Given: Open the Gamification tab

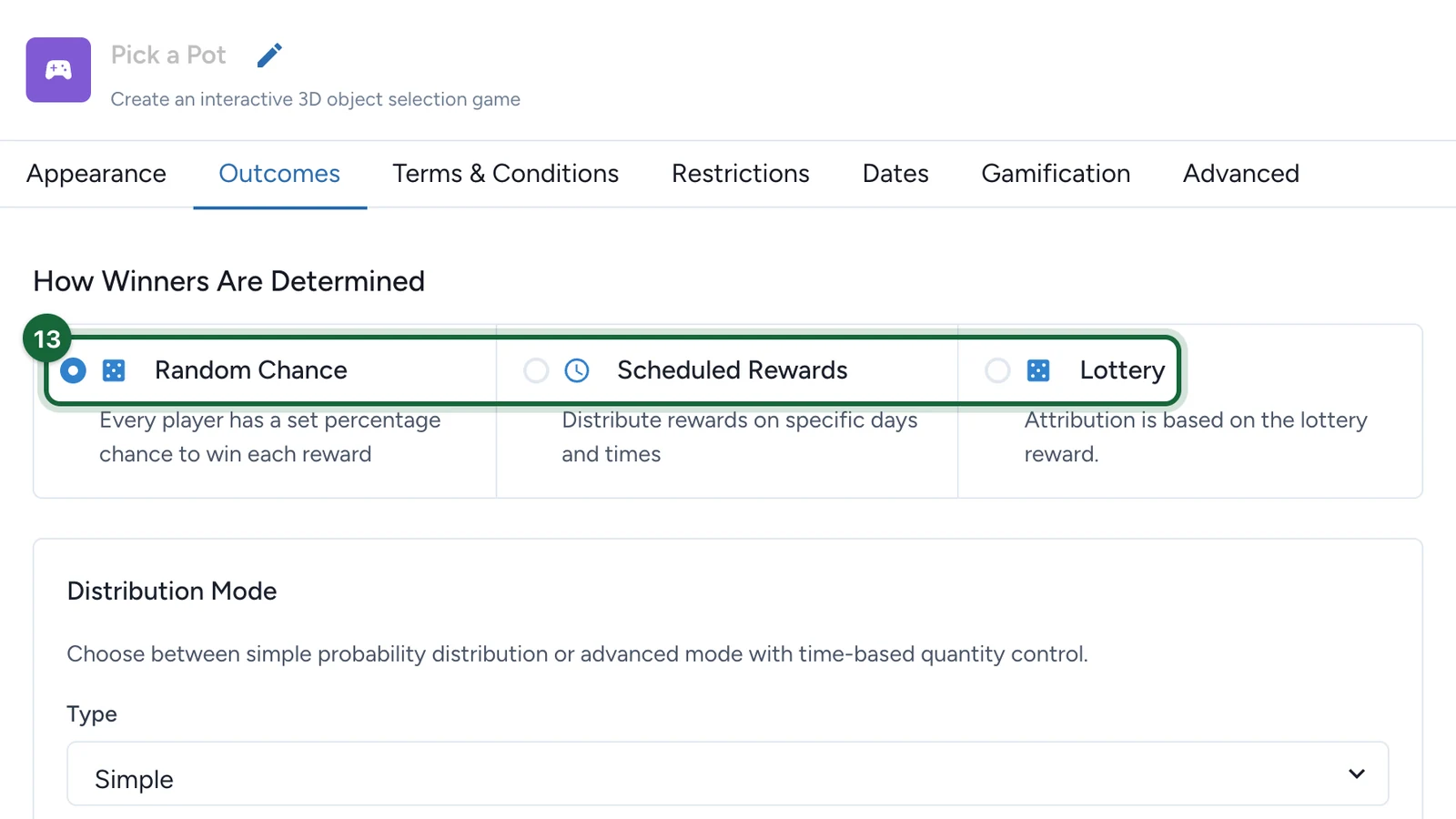Looking at the screenshot, I should click(x=1056, y=174).
